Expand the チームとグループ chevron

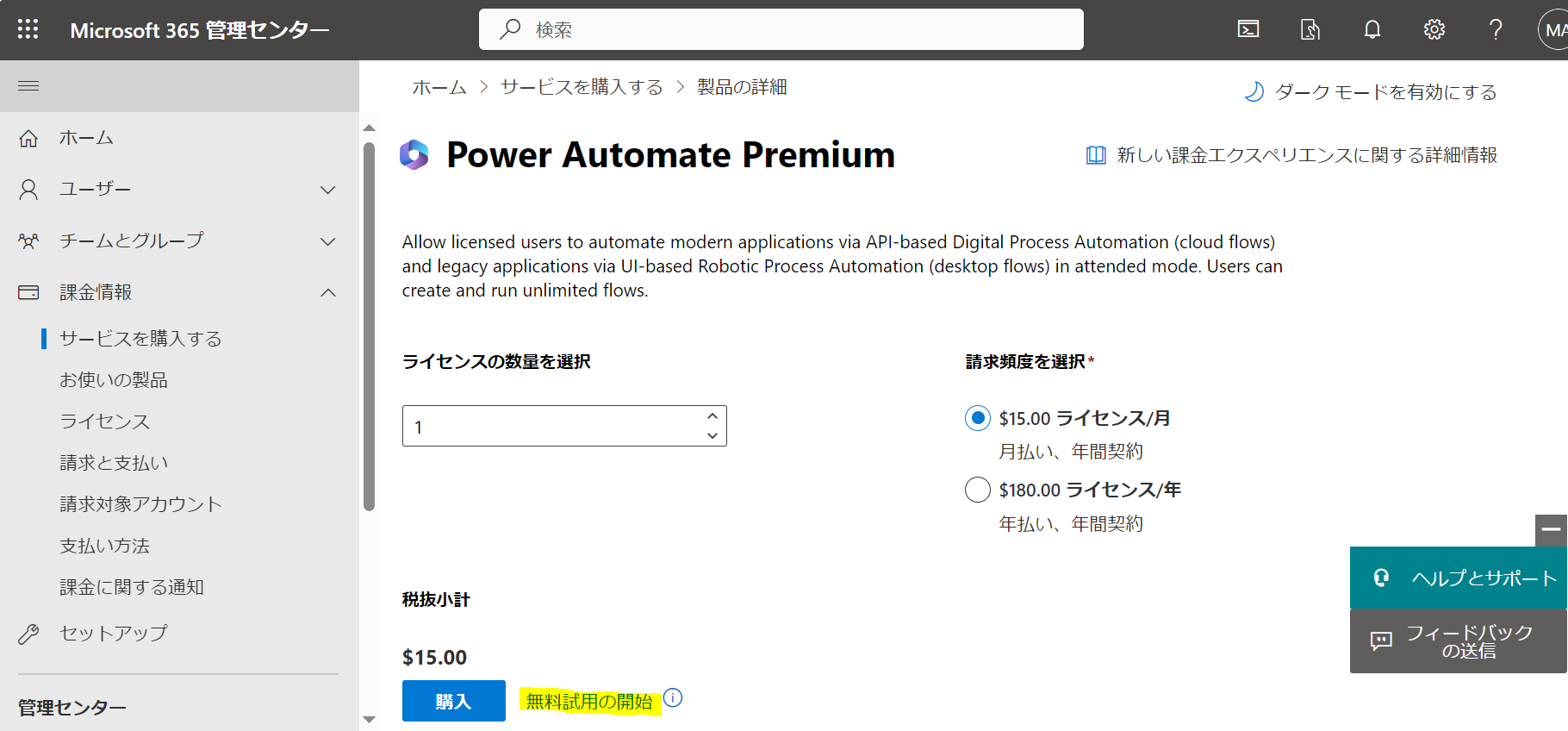pyautogui.click(x=327, y=241)
